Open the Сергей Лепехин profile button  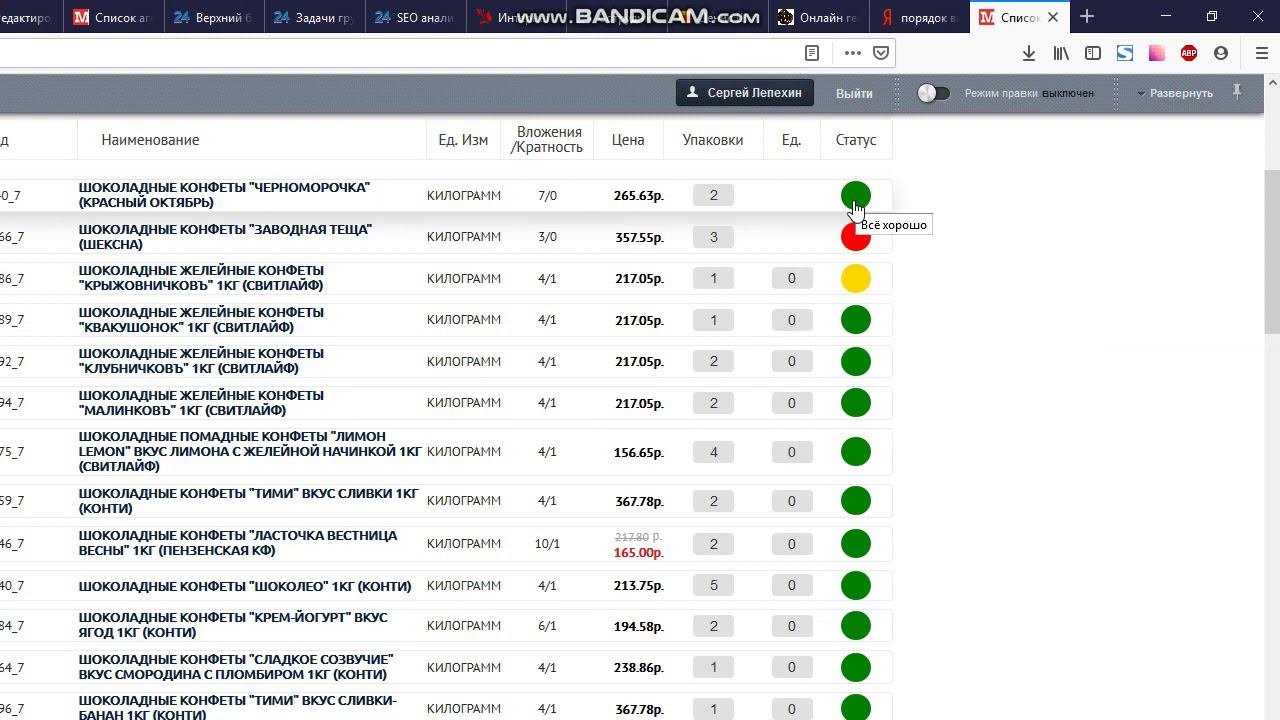click(x=744, y=93)
